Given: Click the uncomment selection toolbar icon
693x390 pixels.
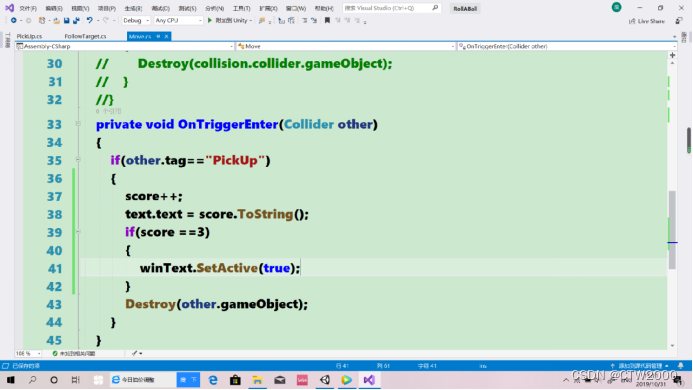Looking at the screenshot, I should tap(314, 20).
